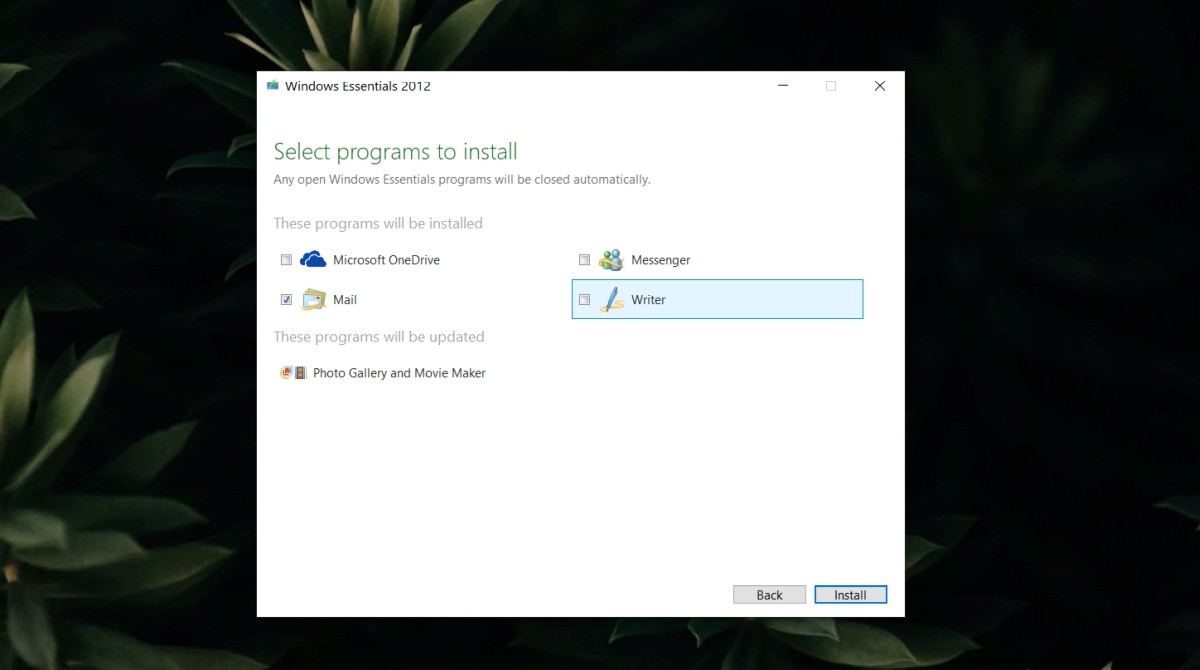Image resolution: width=1200 pixels, height=670 pixels.
Task: Click the Photo Gallery and Movie Maker text
Action: pos(399,373)
